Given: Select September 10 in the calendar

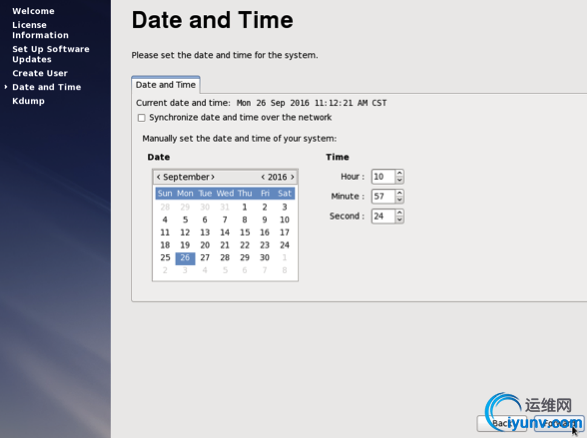Looking at the screenshot, I should pos(284,220).
